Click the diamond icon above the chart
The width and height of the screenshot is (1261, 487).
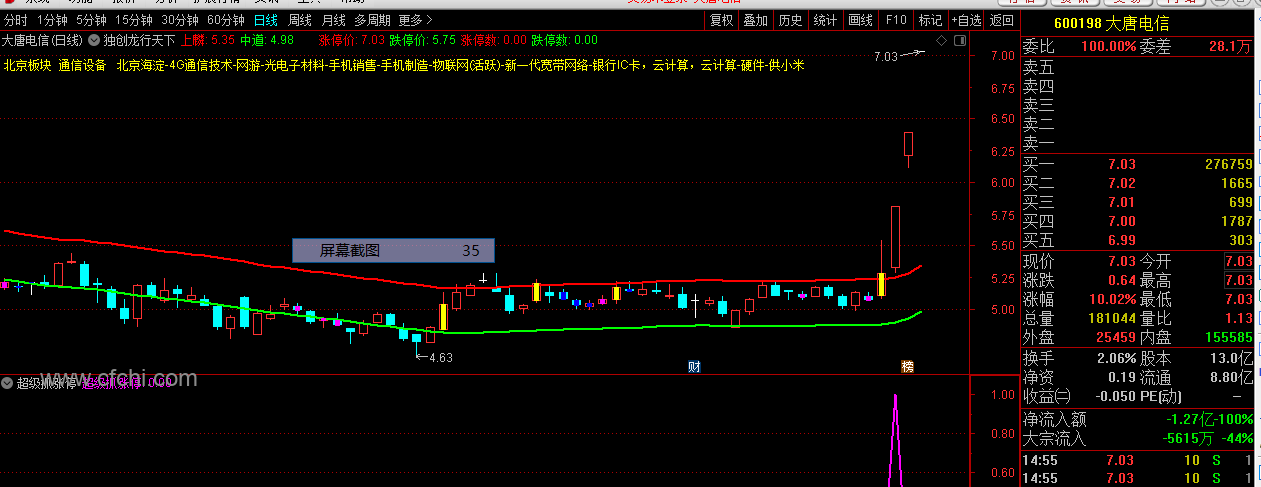click(x=941, y=40)
